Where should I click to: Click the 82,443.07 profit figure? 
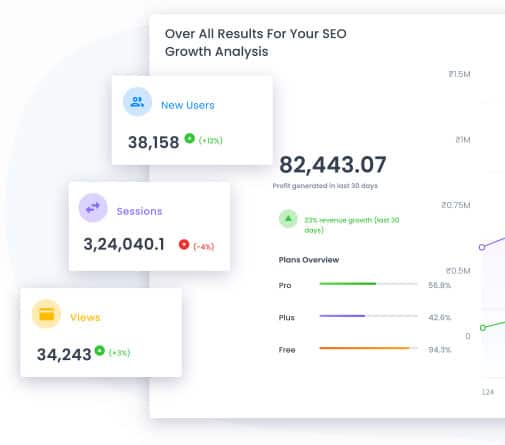click(x=333, y=165)
